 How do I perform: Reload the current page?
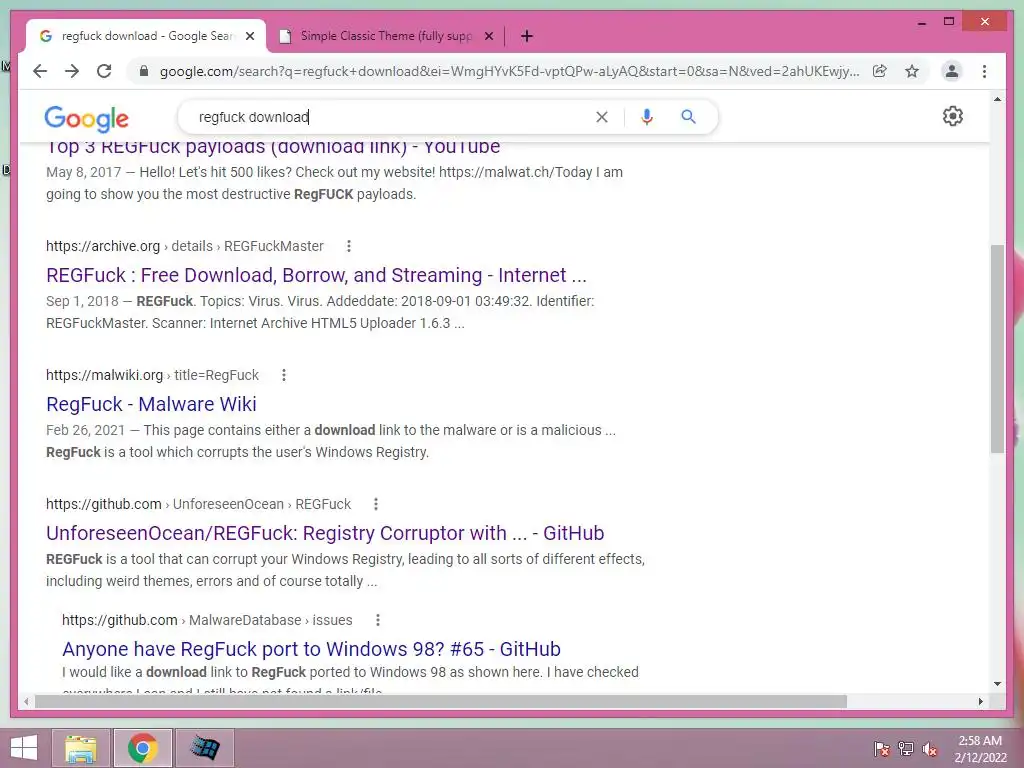click(104, 71)
